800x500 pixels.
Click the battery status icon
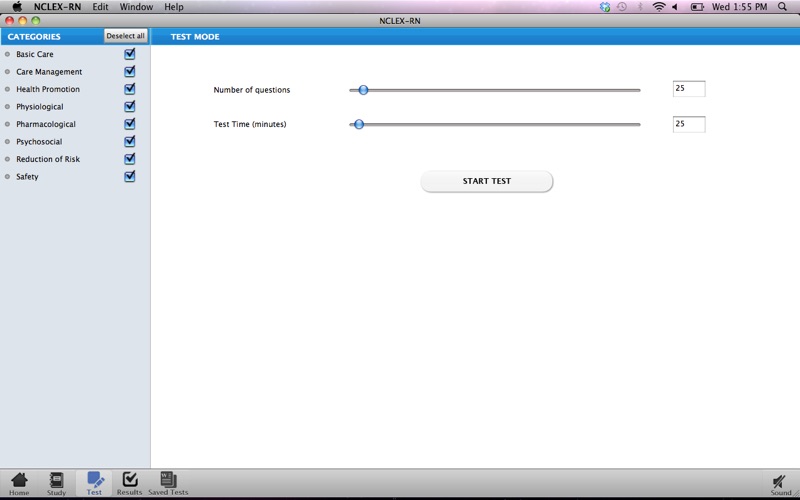click(697, 7)
